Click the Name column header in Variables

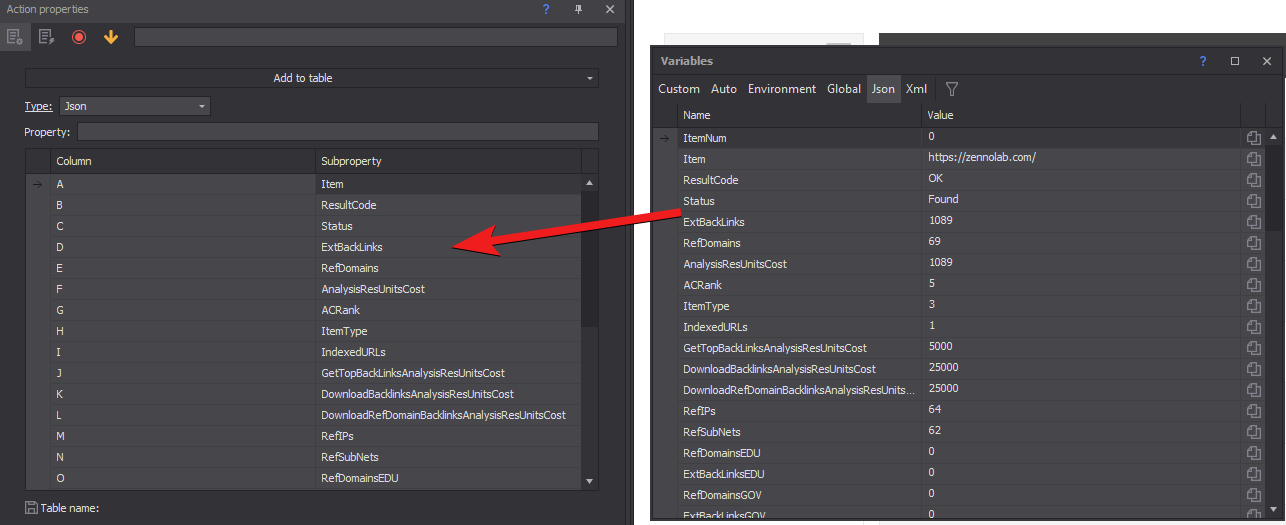coord(799,115)
